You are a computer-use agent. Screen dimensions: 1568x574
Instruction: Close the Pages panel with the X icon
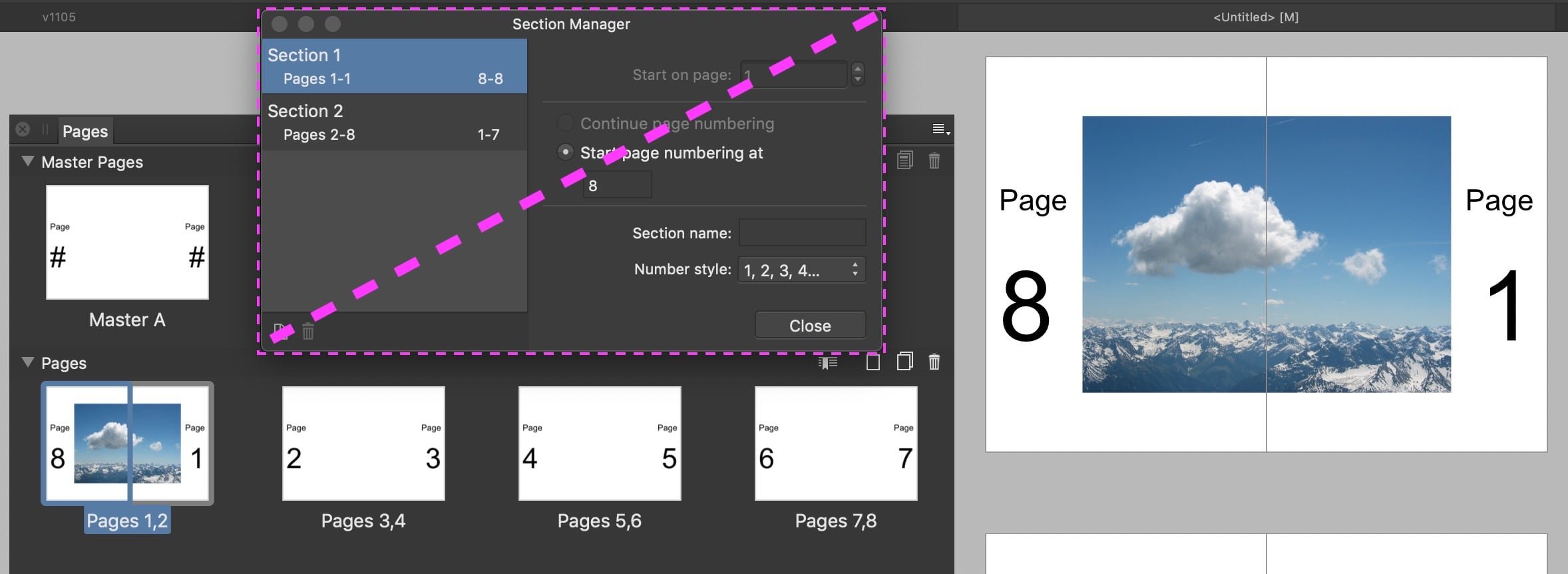[x=23, y=129]
